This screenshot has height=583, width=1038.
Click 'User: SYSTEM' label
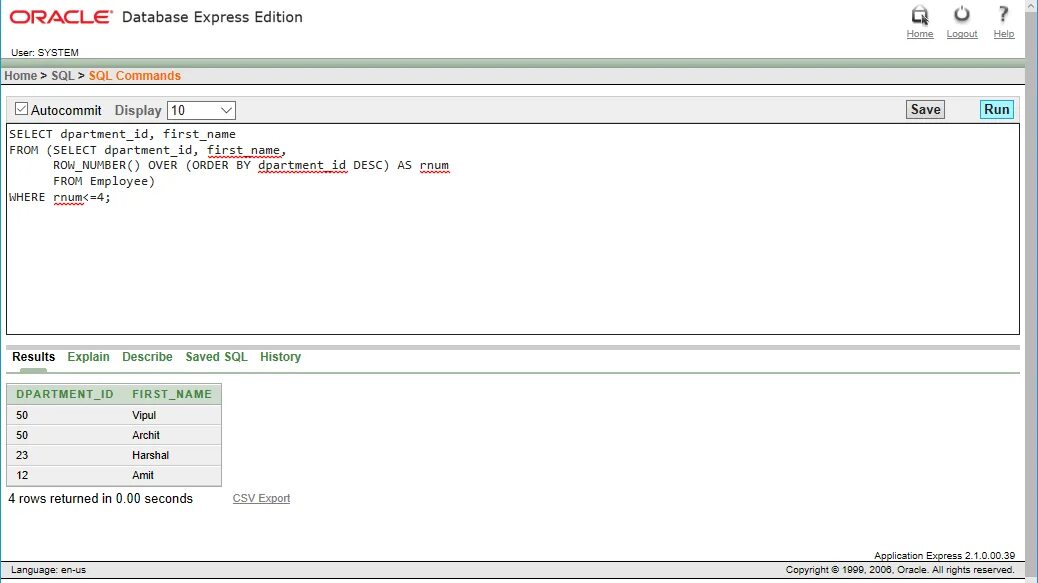point(44,52)
